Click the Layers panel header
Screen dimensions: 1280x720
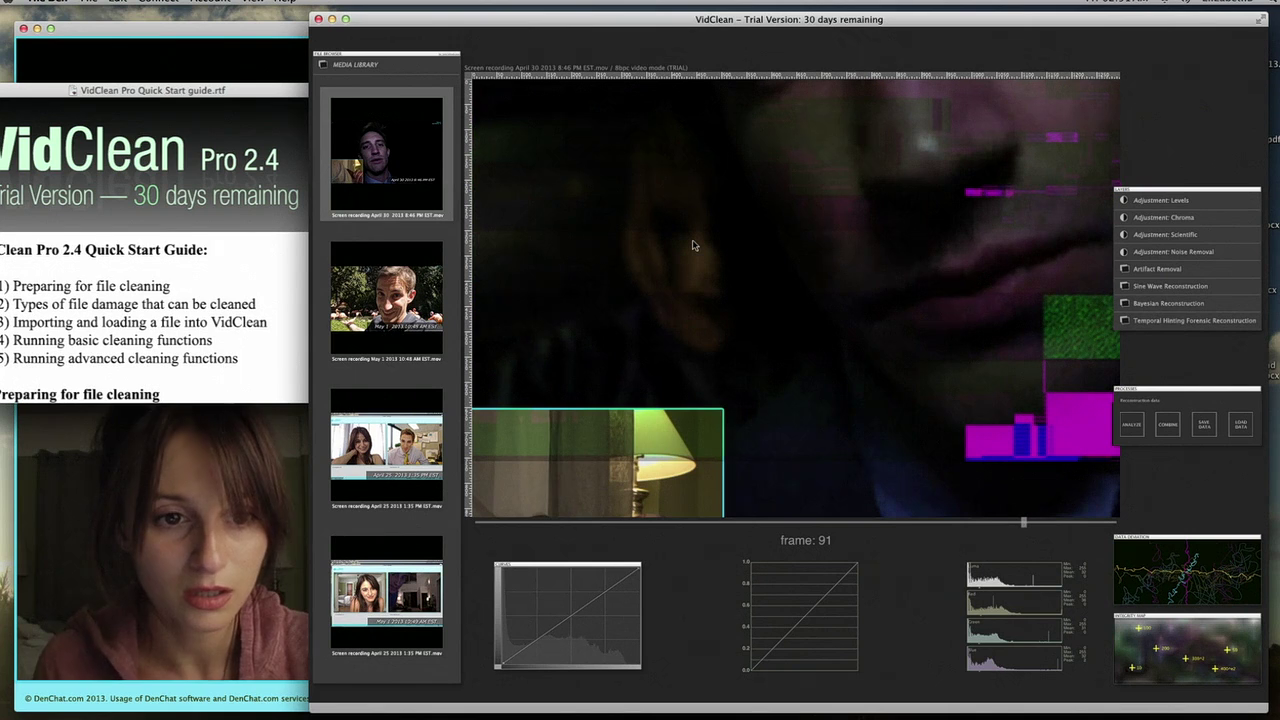click(x=1187, y=189)
